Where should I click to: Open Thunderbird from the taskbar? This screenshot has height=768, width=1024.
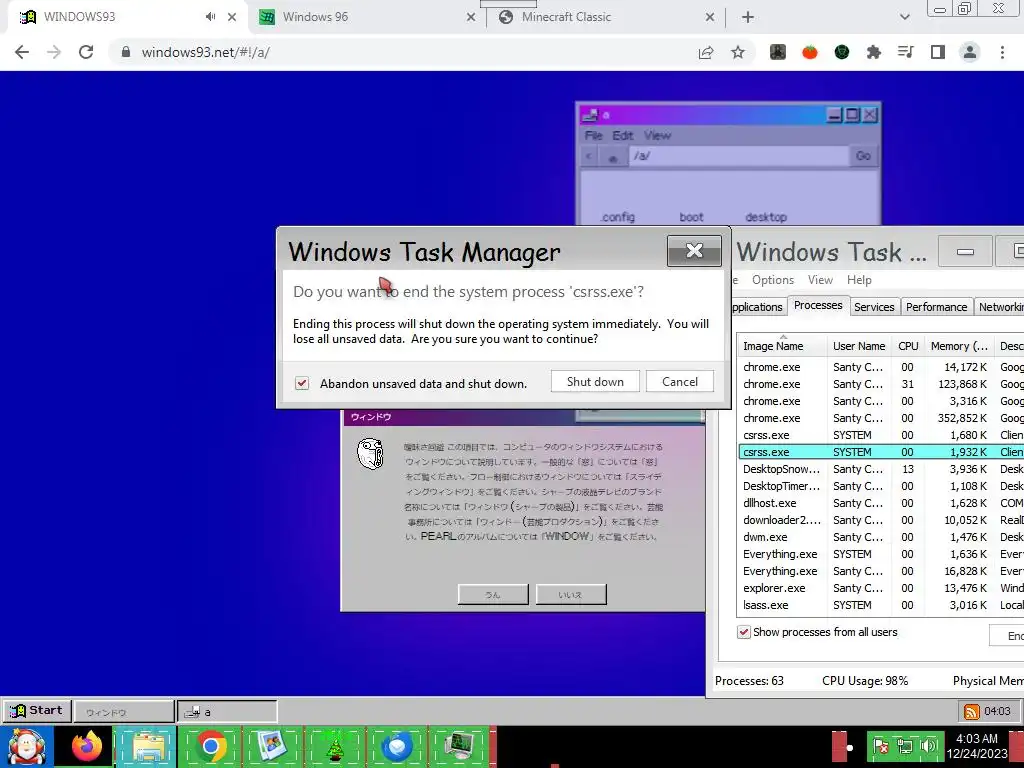coord(396,747)
